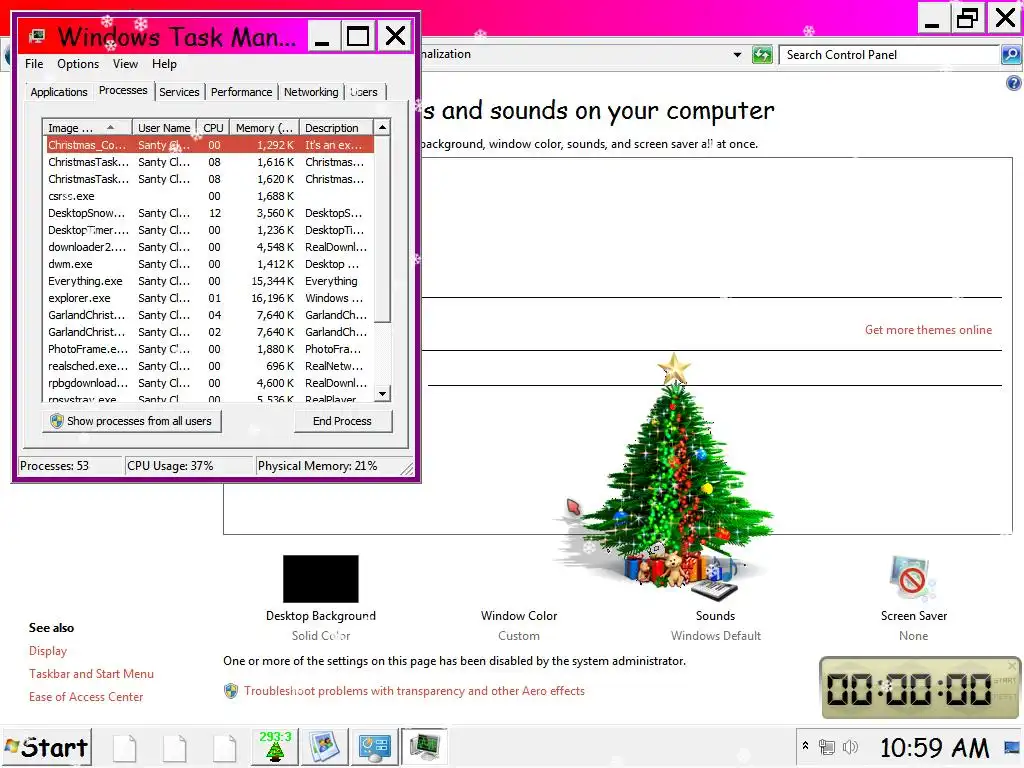Sort processes by User Name column
The image size is (1024, 768).
click(x=164, y=128)
